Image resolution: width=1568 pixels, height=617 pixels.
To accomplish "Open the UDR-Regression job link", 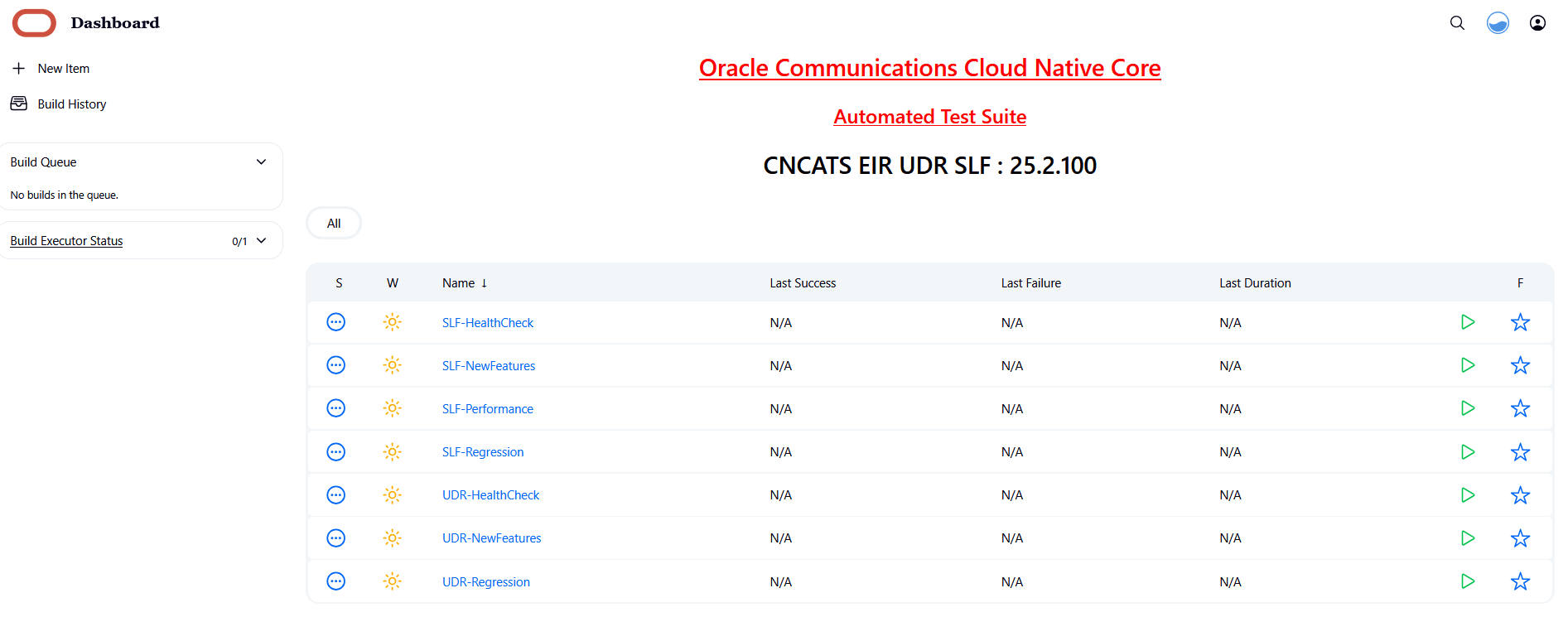I will coord(486,582).
